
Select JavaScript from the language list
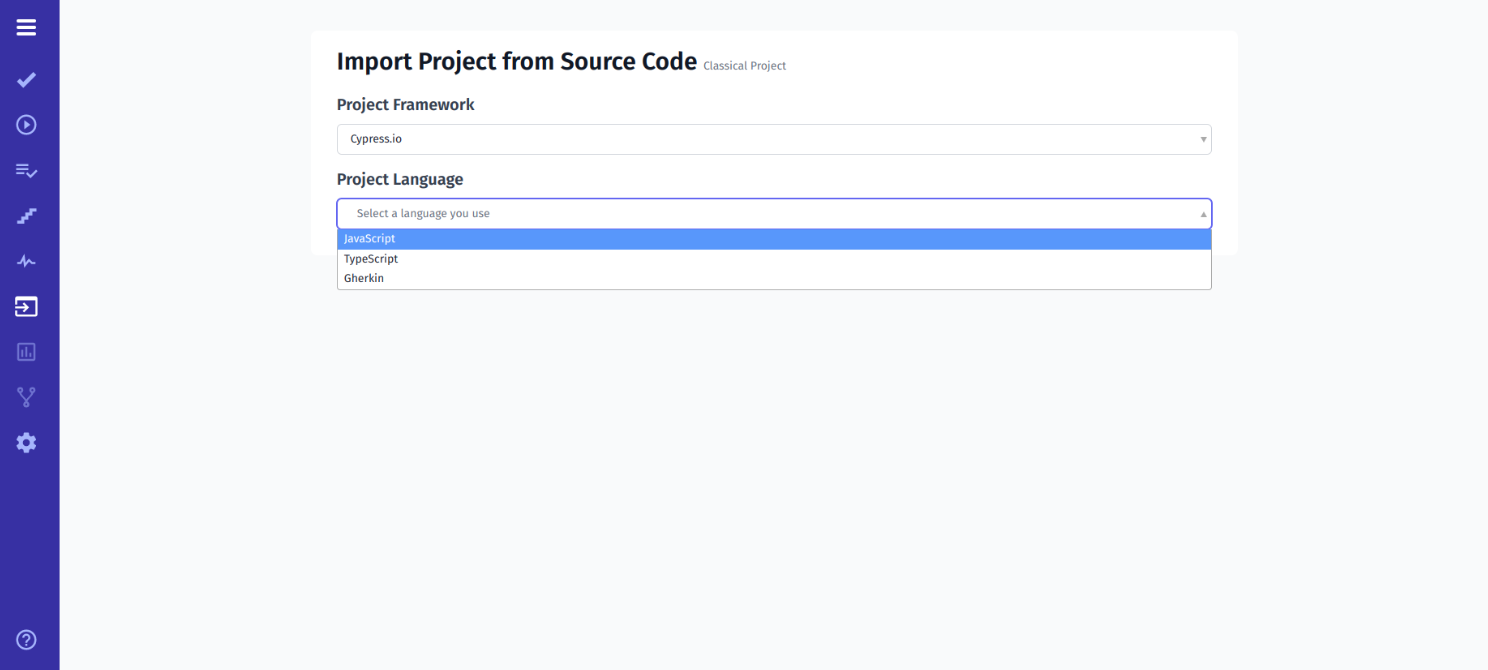pyautogui.click(x=370, y=239)
